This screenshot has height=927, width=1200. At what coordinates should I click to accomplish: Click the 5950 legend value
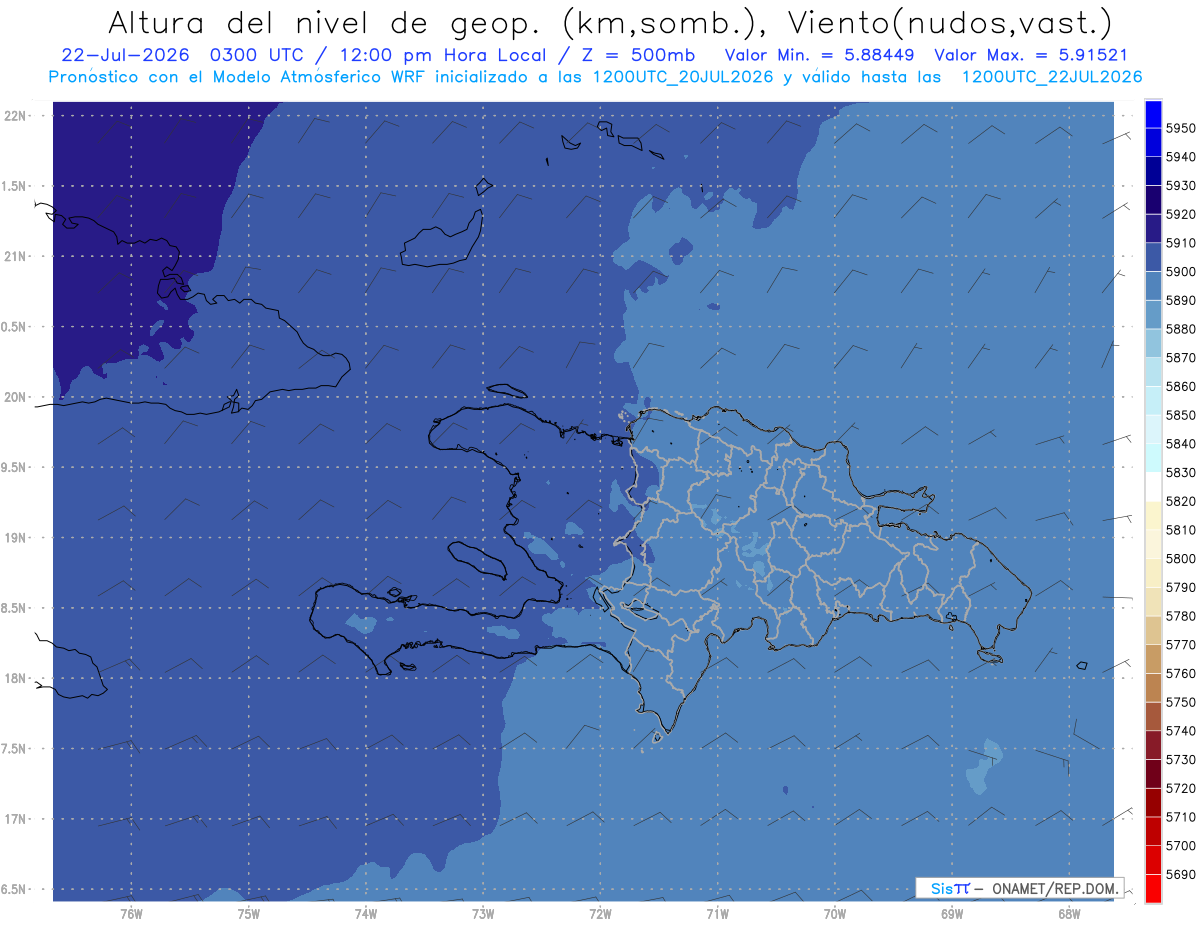[1181, 128]
